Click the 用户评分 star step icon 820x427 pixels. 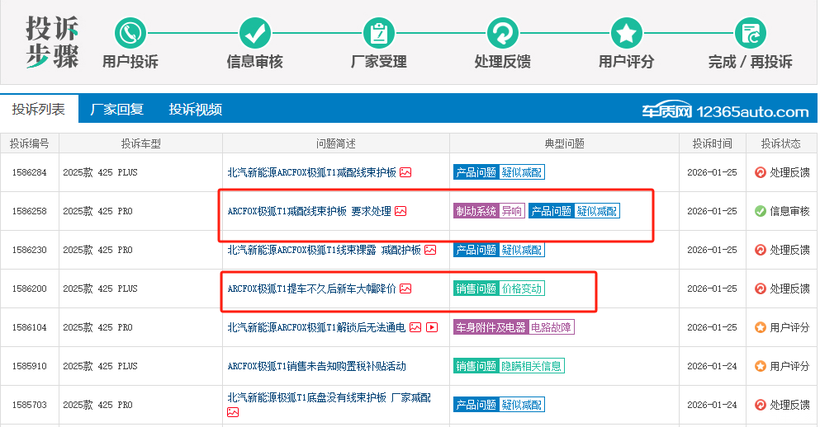coord(626,32)
